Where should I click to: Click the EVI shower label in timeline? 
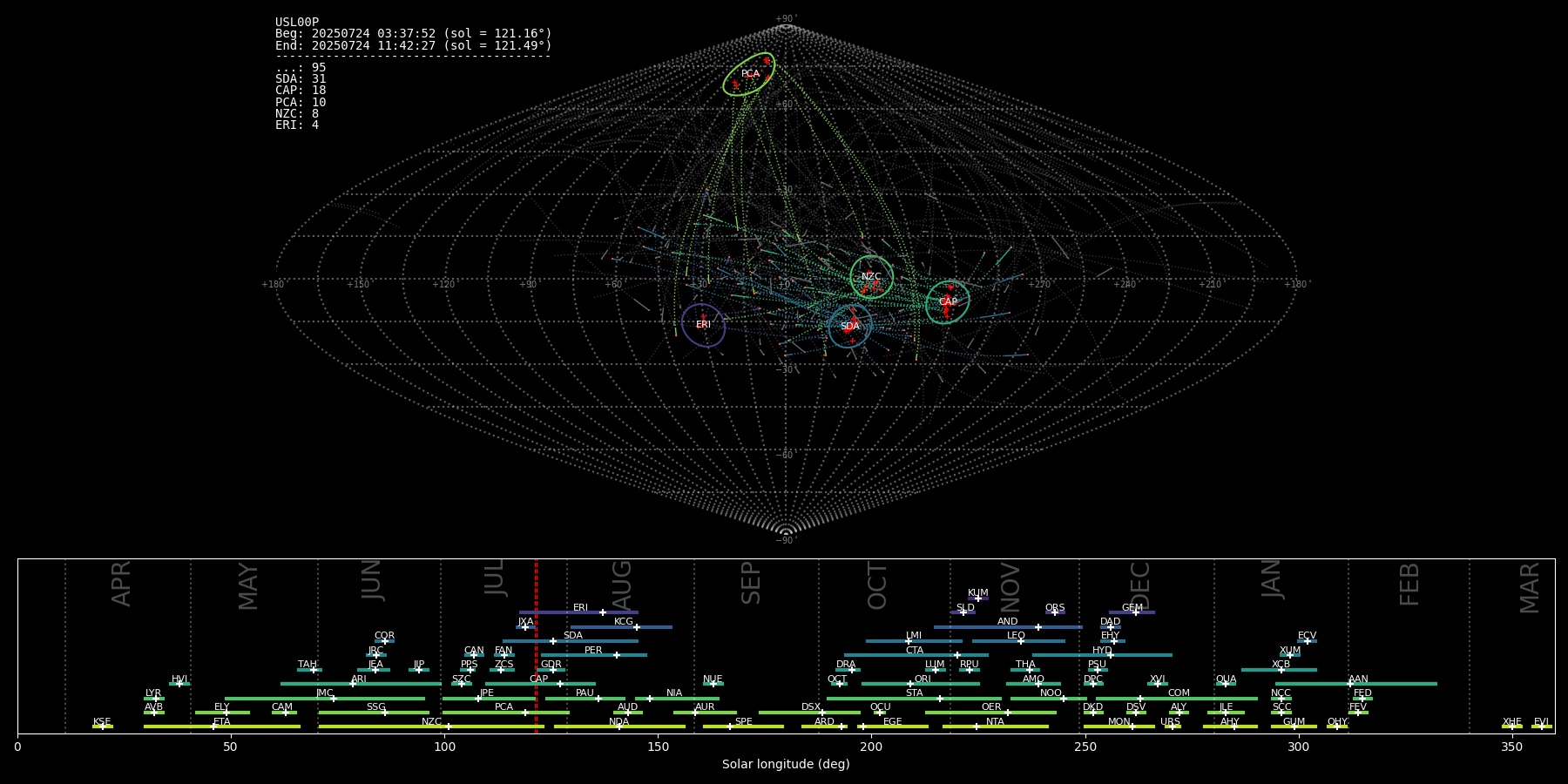pos(1541,722)
